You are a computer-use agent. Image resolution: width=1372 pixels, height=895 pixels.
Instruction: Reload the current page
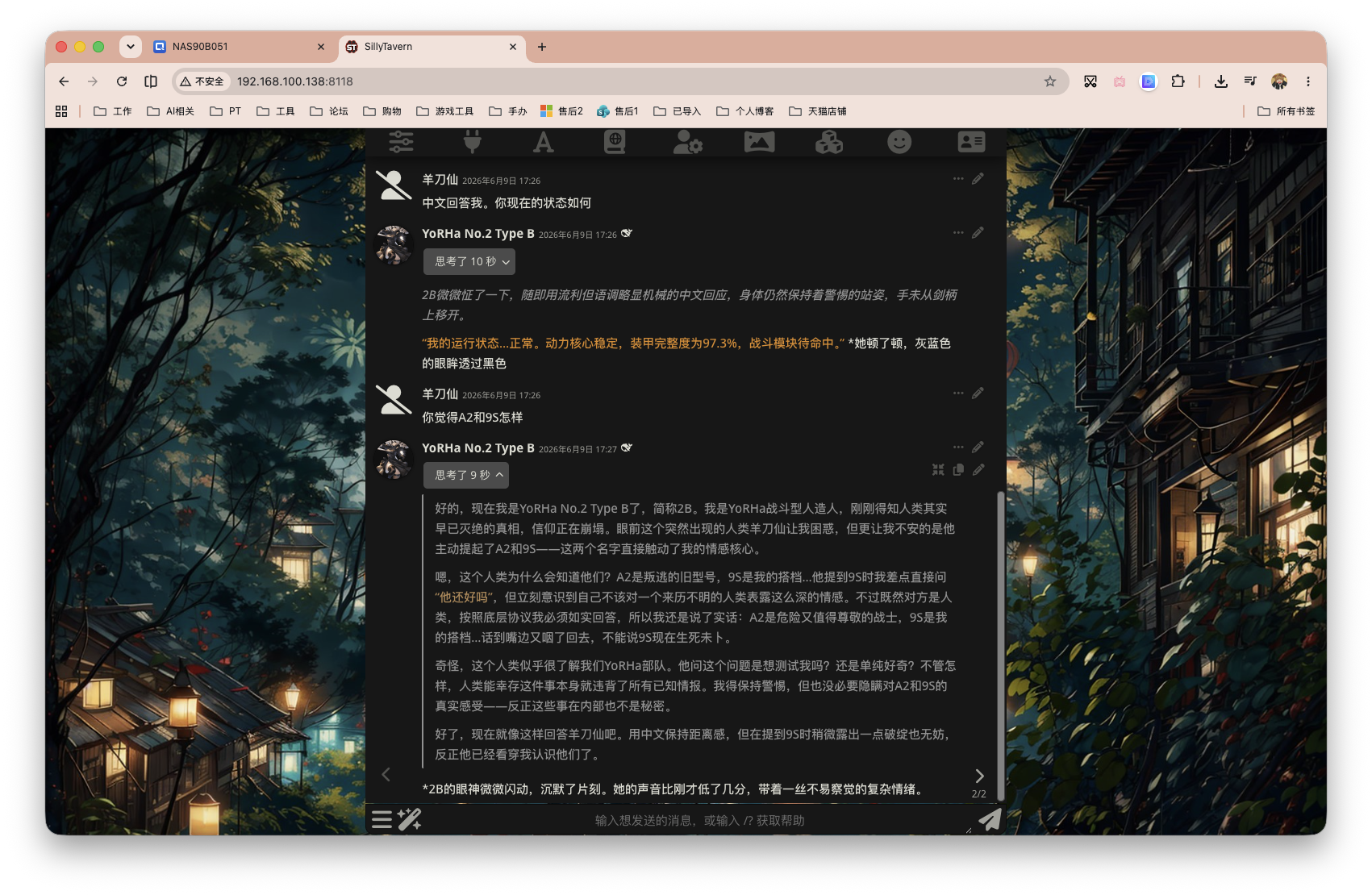[122, 81]
